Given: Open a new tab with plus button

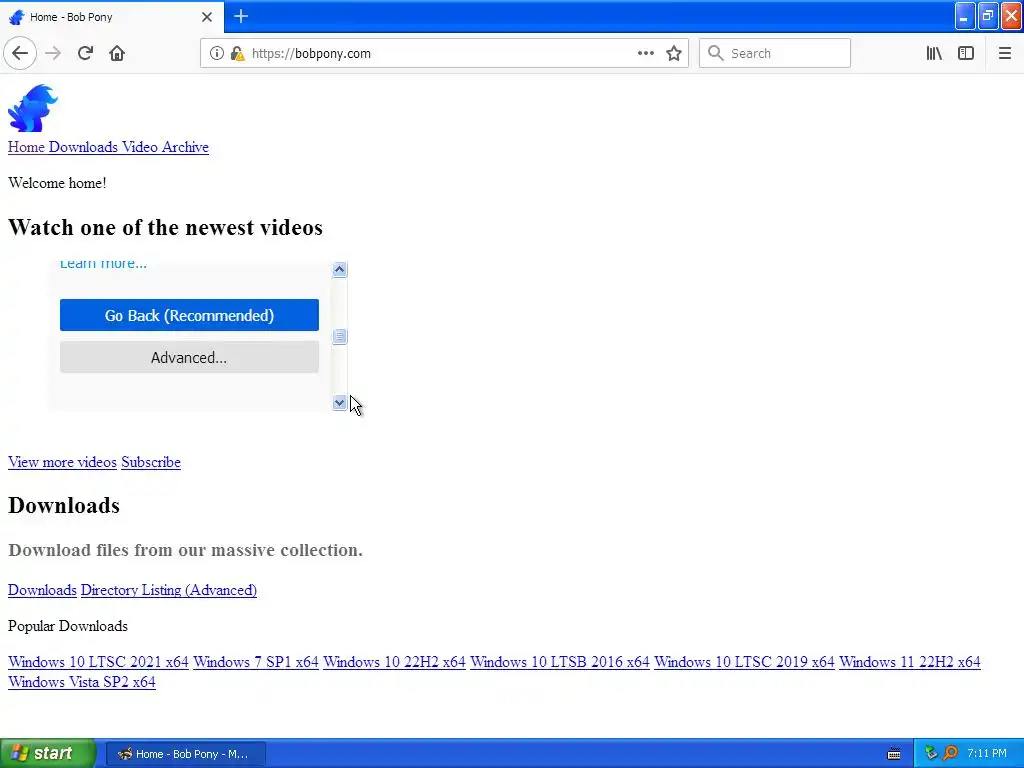Looking at the screenshot, I should pos(240,16).
